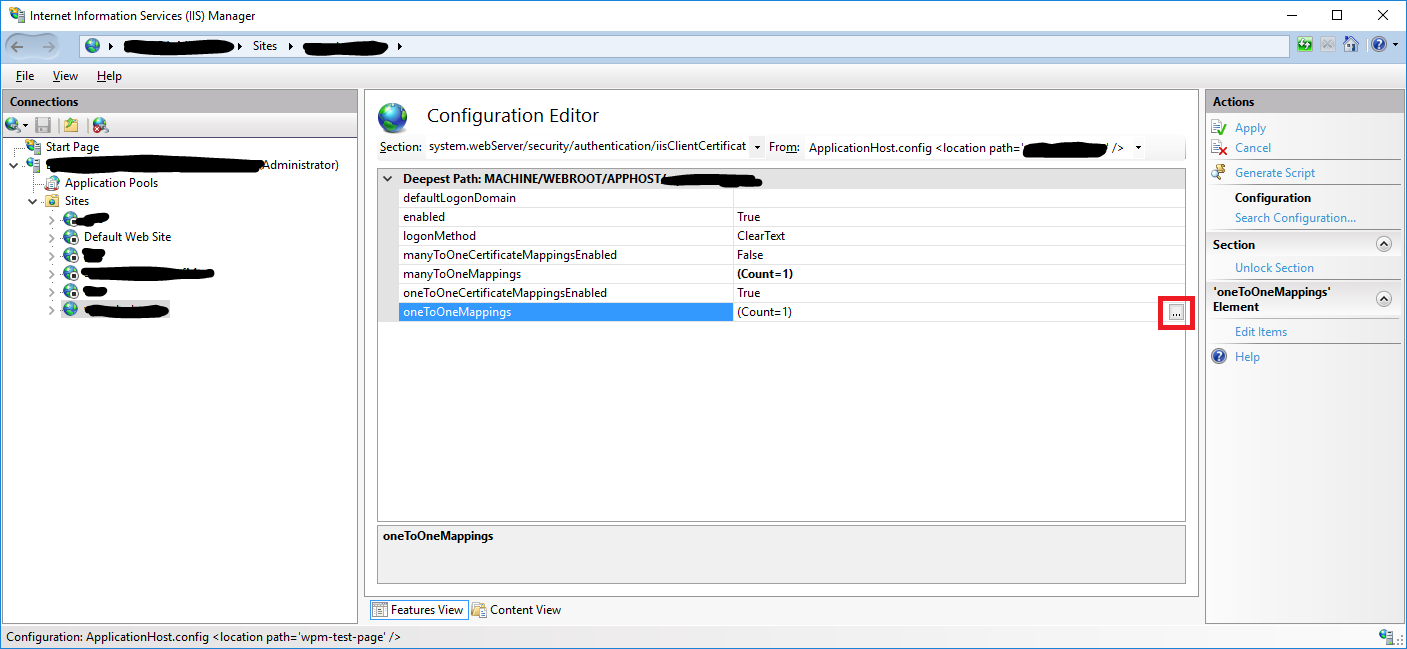Click the ellipsis button on the oneToOneMappings row
Image resolution: width=1407 pixels, height=649 pixels.
[x=1176, y=313]
